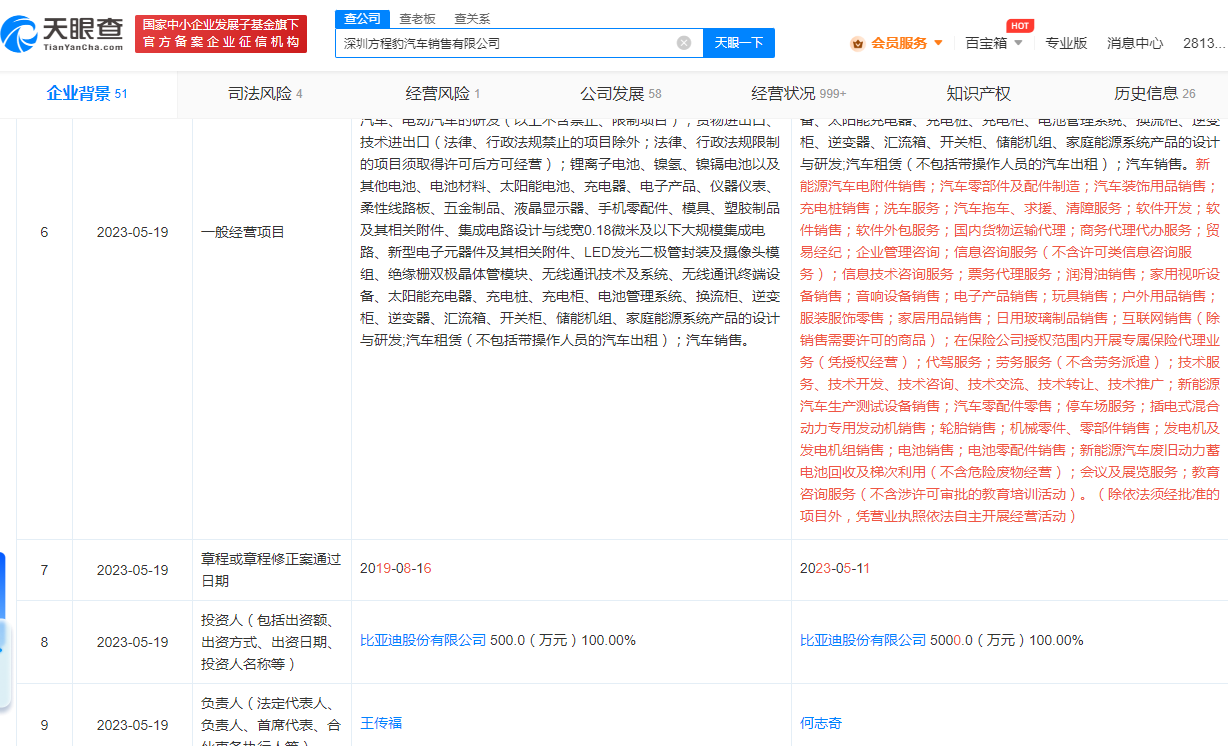
Task: Click the 2023-05-19 date in row 8
Action: coord(132,642)
